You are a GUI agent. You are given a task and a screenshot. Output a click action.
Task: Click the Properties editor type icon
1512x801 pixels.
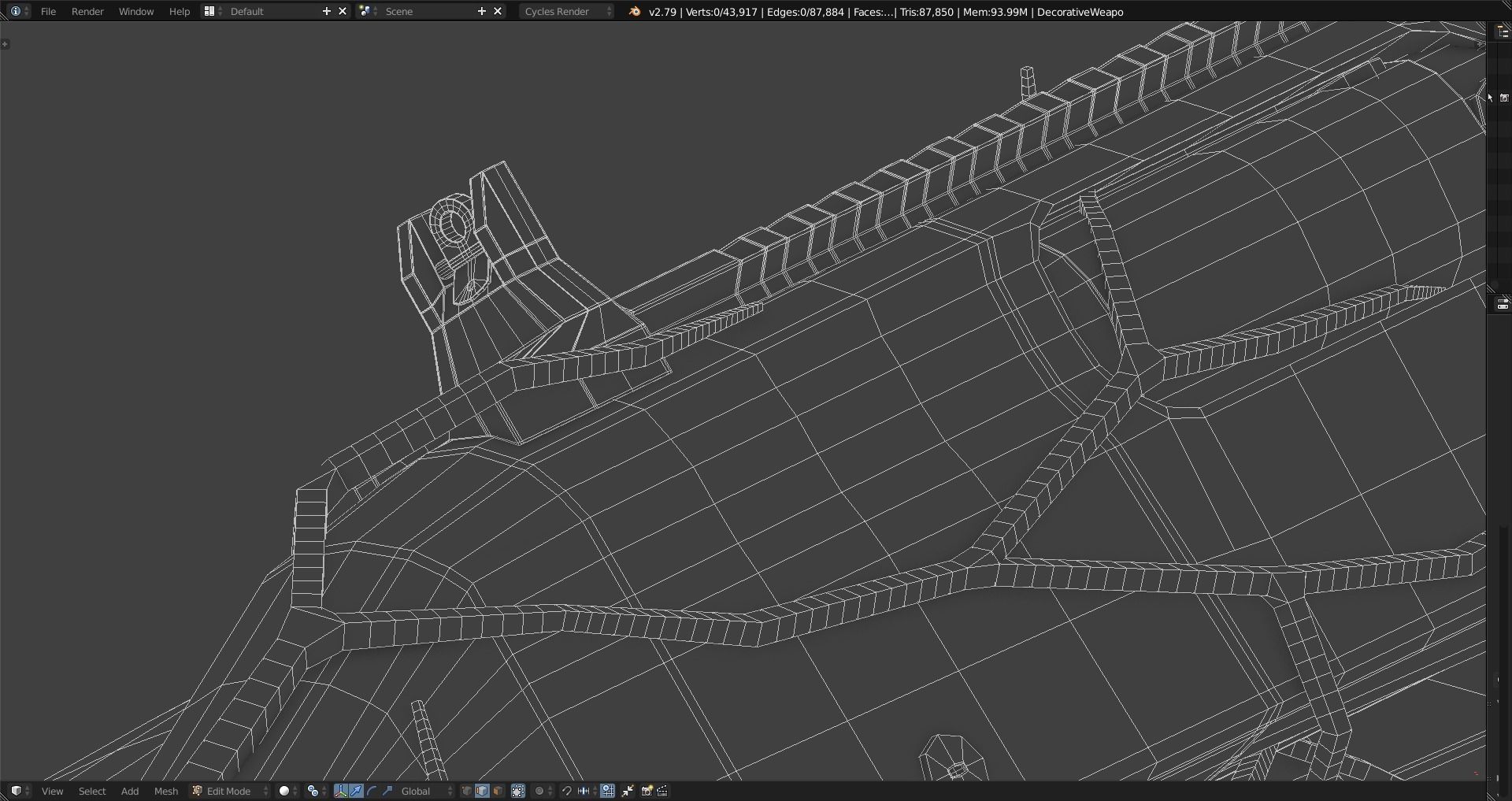pos(1503,305)
